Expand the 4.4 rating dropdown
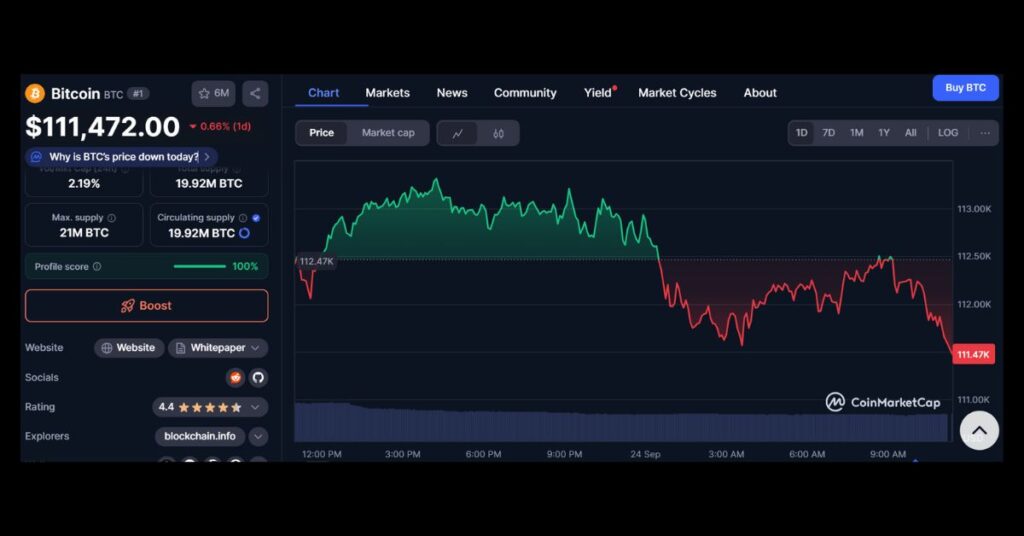 tap(255, 407)
